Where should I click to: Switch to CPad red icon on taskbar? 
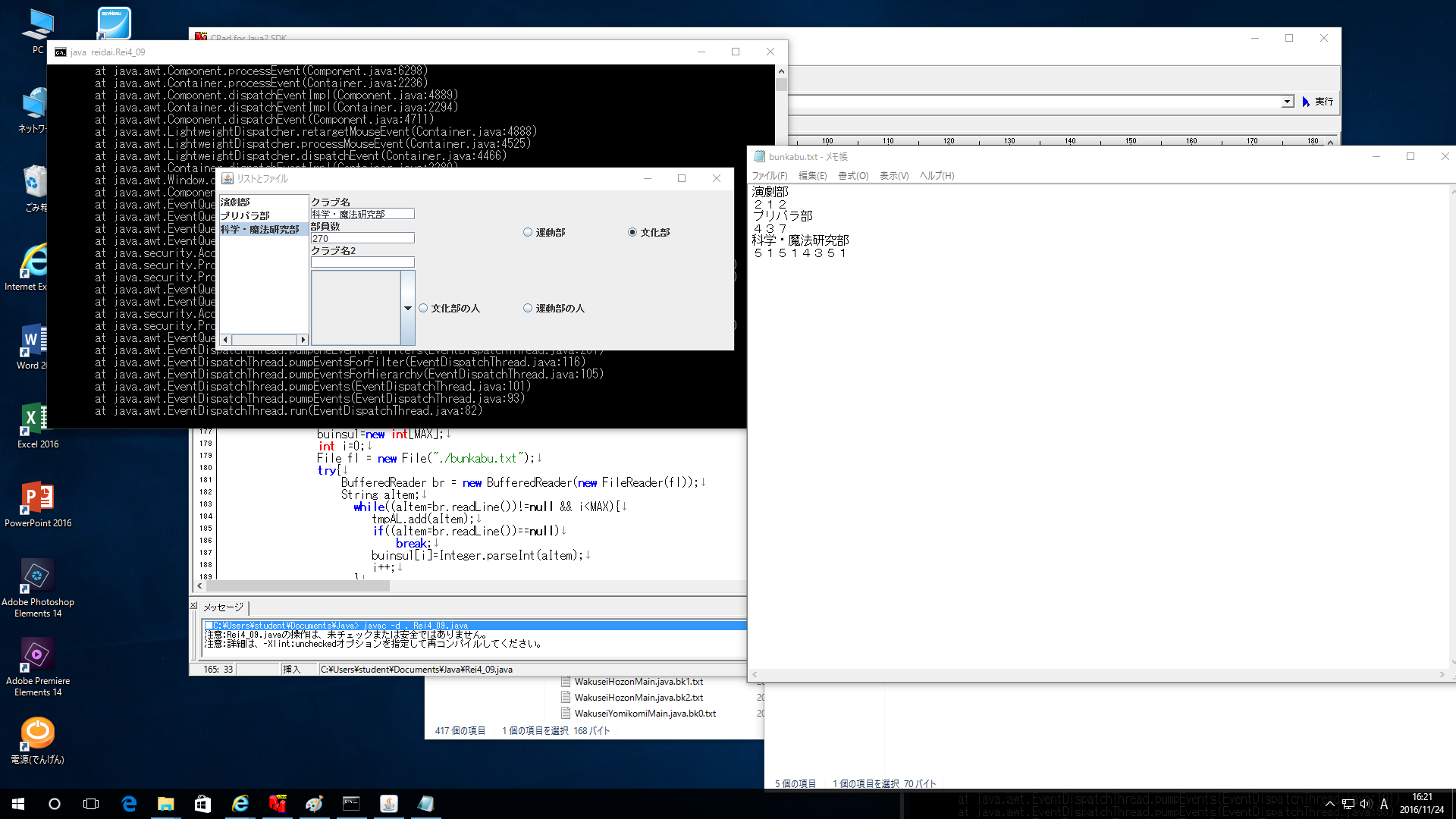(x=278, y=804)
